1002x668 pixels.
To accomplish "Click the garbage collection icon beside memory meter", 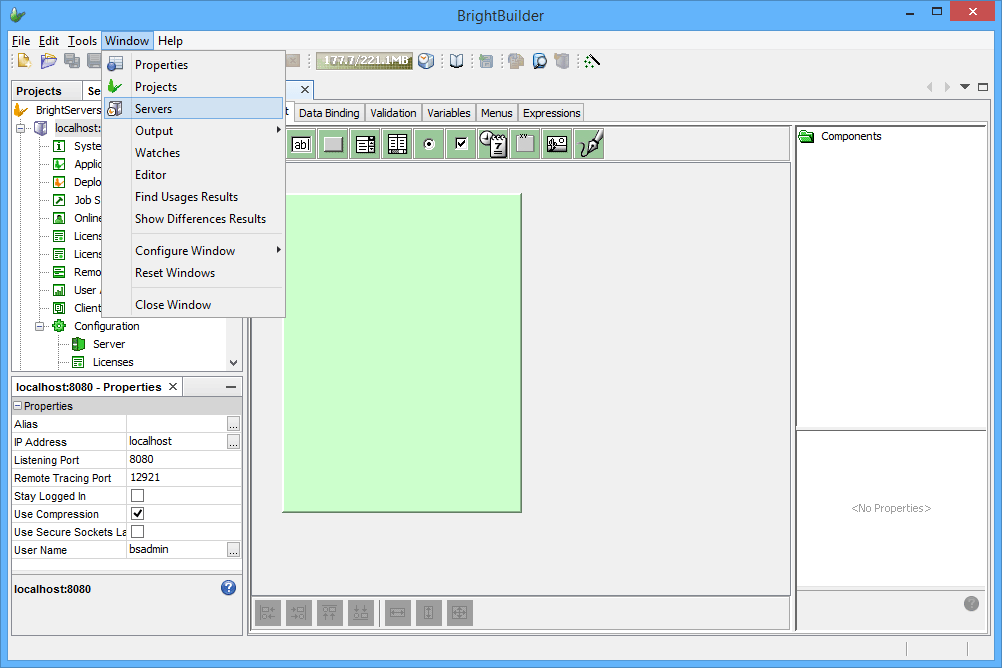I will (426, 61).
